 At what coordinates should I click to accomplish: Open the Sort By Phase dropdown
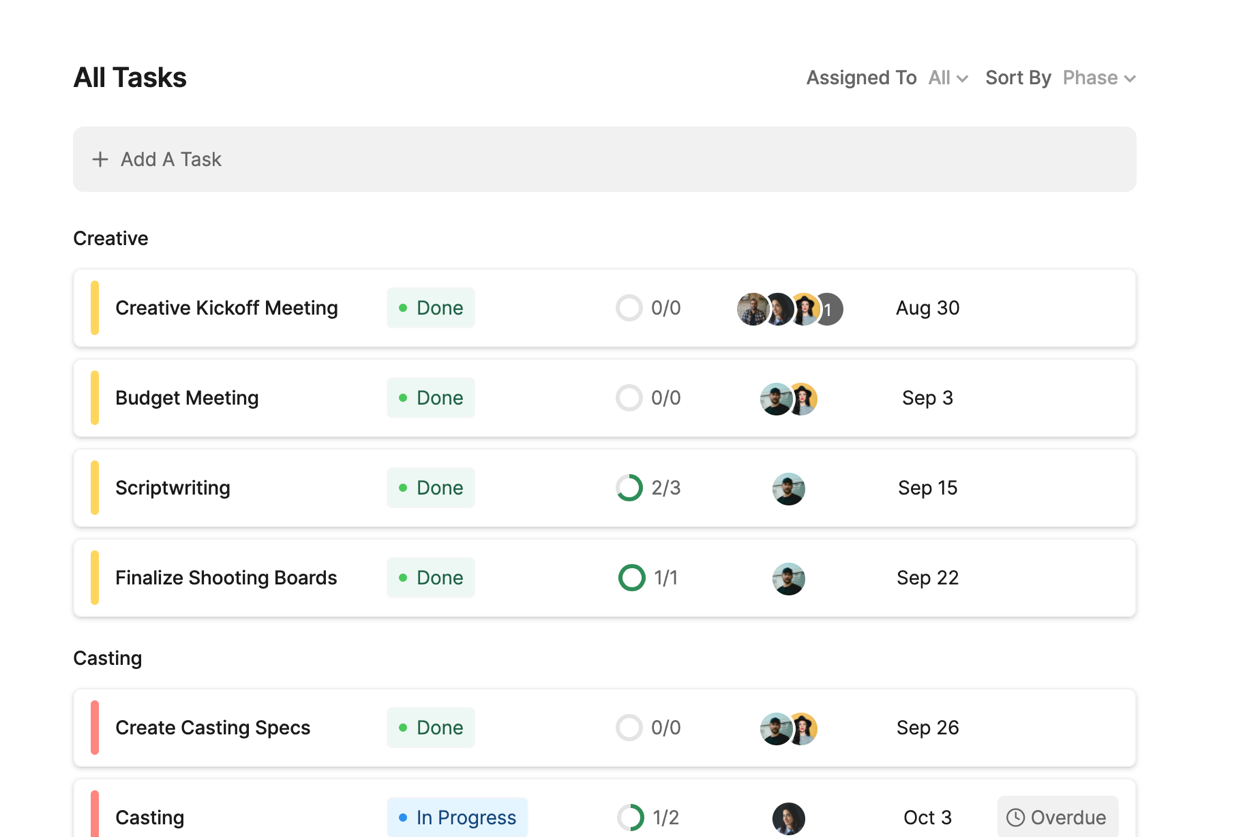tap(1098, 78)
